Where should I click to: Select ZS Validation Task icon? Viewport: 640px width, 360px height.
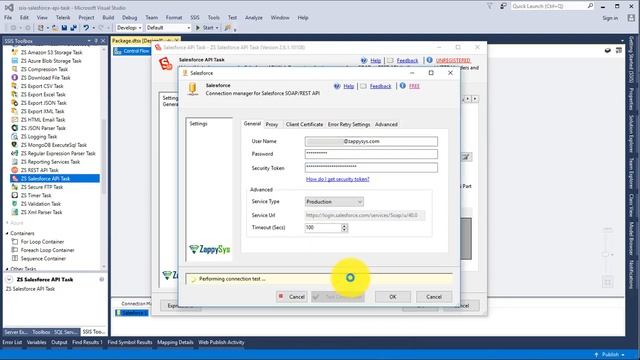pyautogui.click(x=15, y=204)
